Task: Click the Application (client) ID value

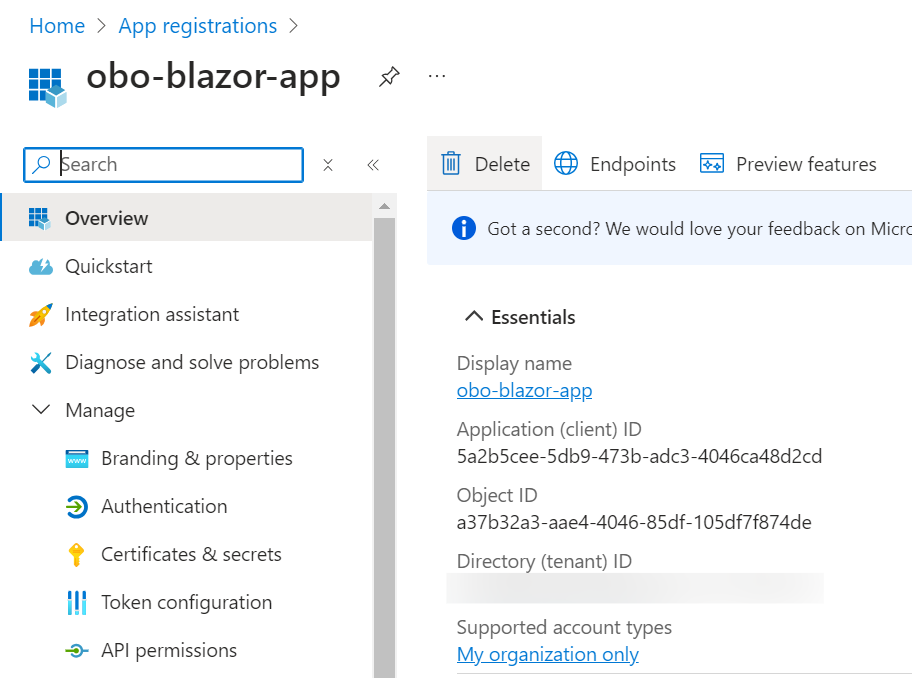Action: click(x=639, y=456)
